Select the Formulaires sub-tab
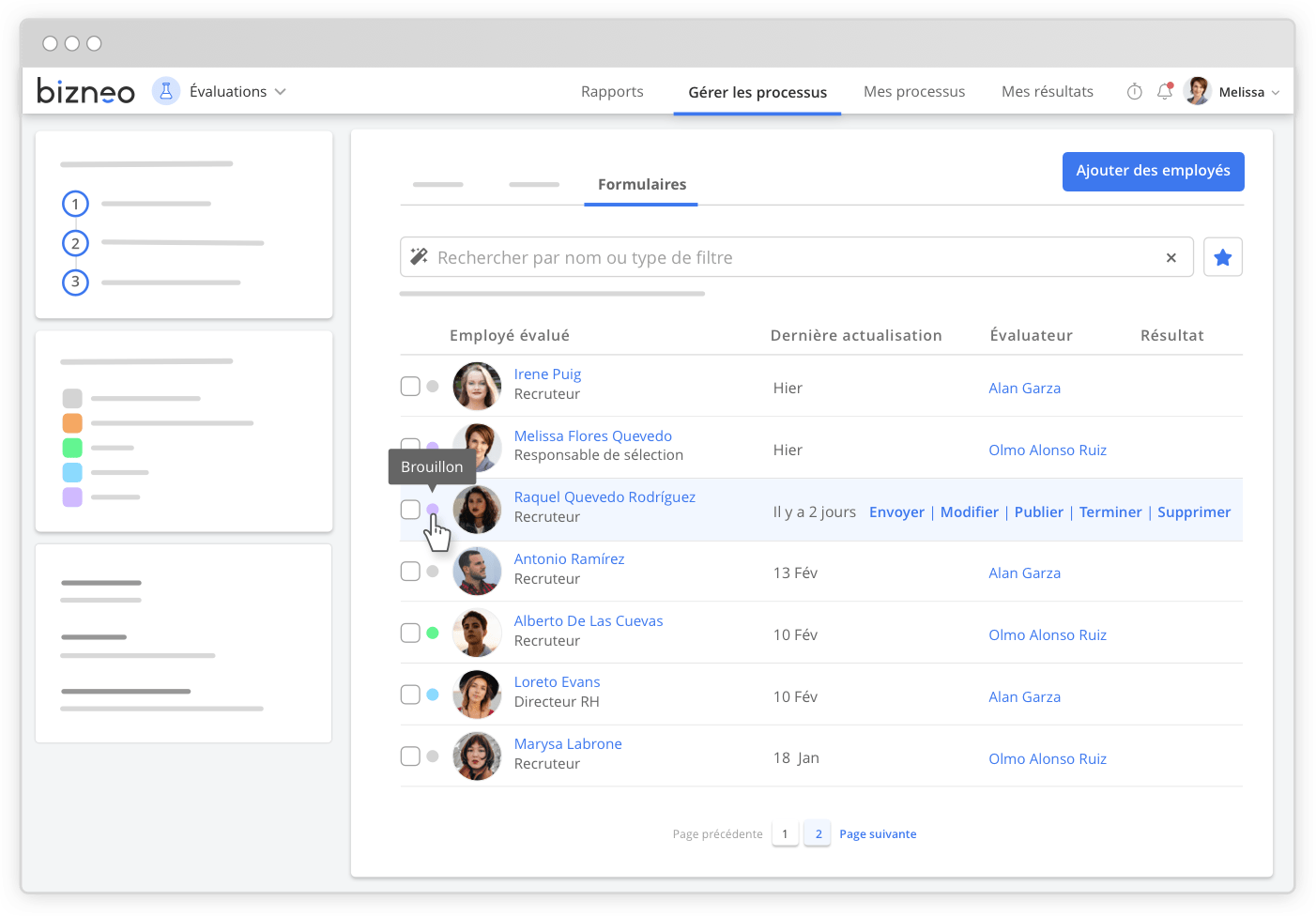This screenshot has height=916, width=1316. tap(642, 184)
